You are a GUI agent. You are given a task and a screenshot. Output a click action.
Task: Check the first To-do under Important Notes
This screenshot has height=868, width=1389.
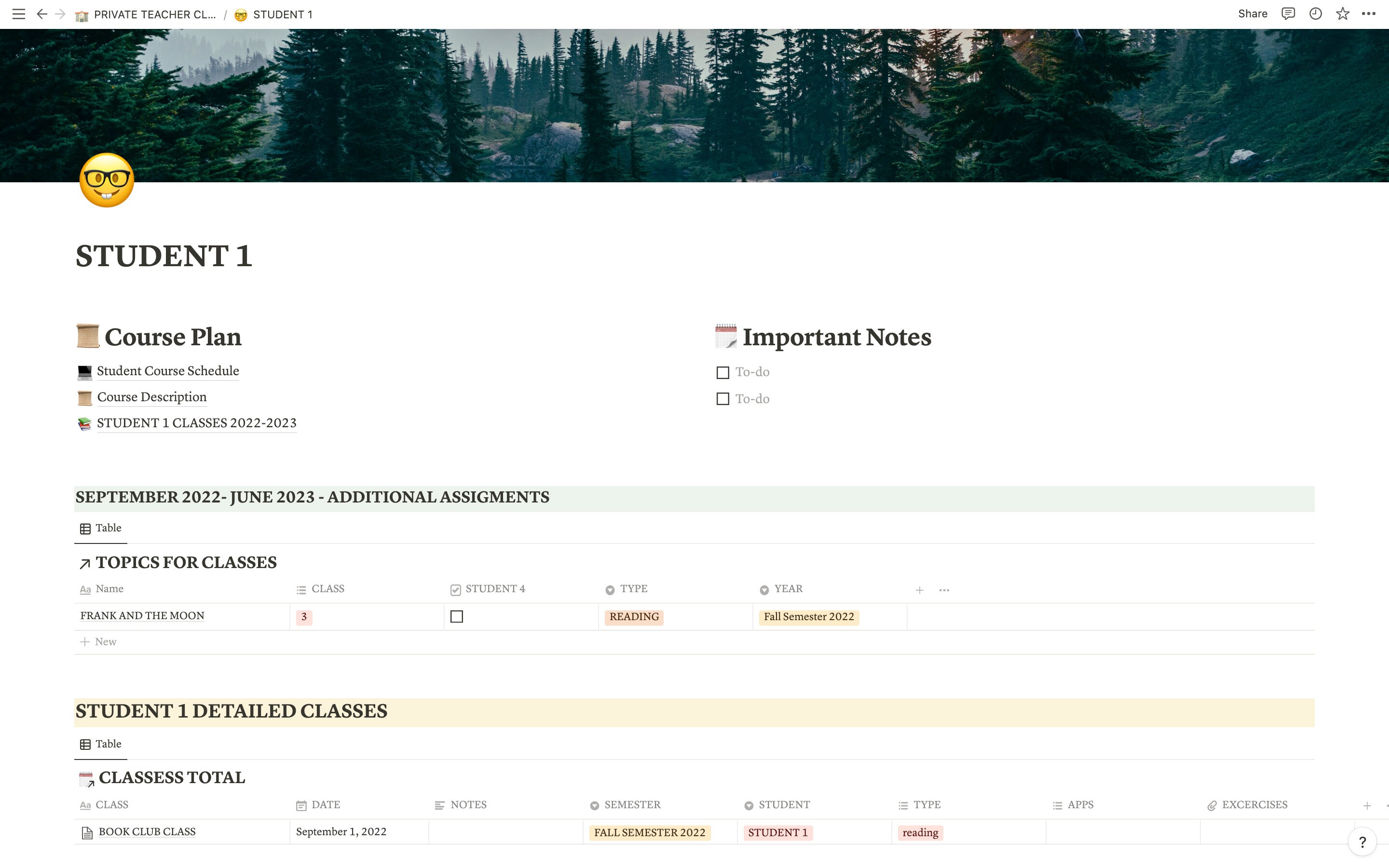click(x=722, y=373)
